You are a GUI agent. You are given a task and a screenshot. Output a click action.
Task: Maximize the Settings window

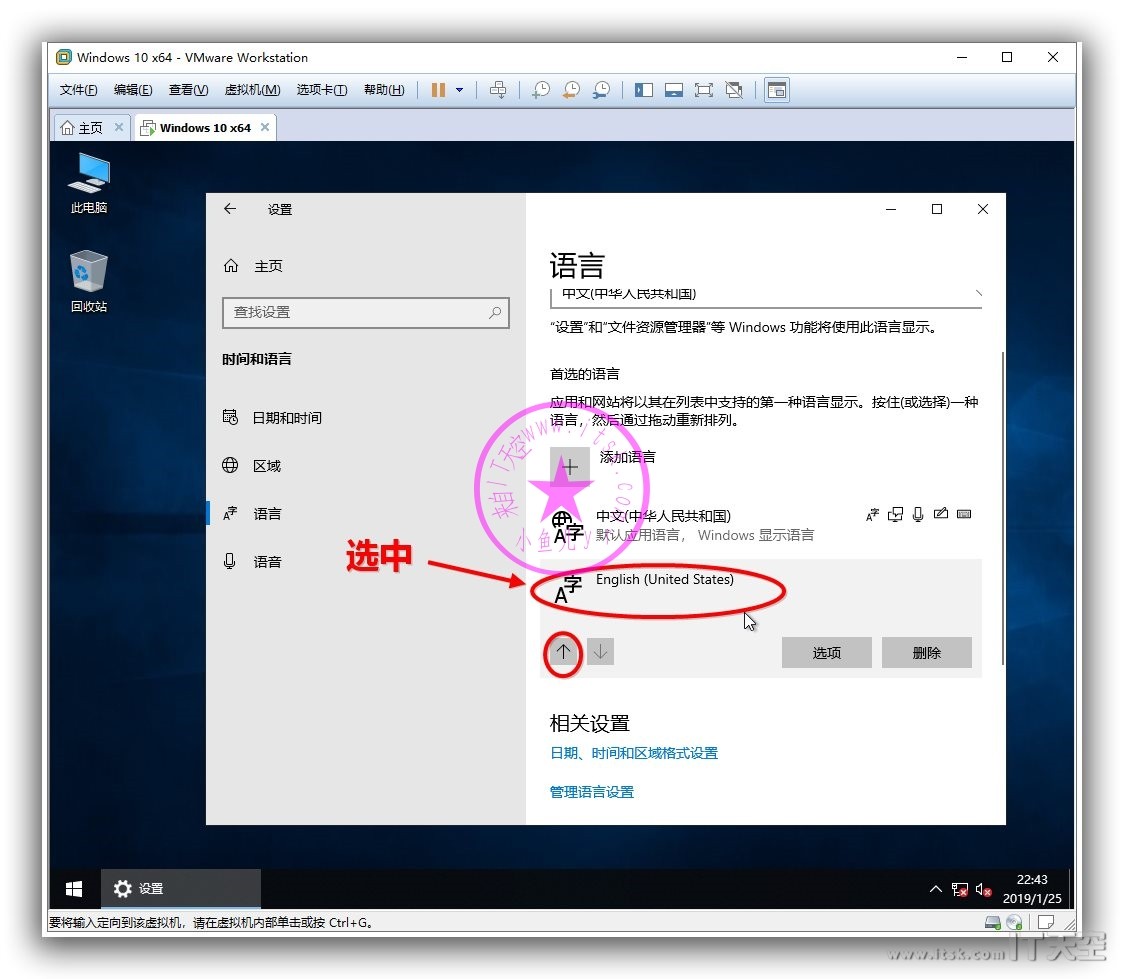[937, 209]
